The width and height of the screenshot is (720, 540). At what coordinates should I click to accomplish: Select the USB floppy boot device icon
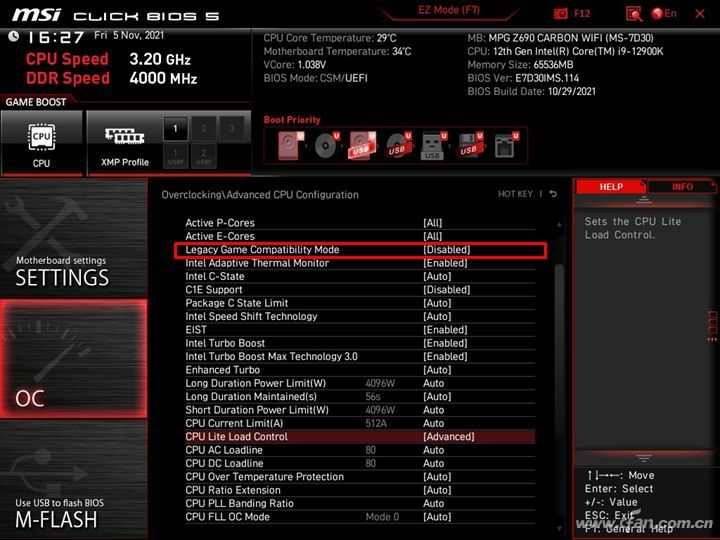tap(469, 146)
